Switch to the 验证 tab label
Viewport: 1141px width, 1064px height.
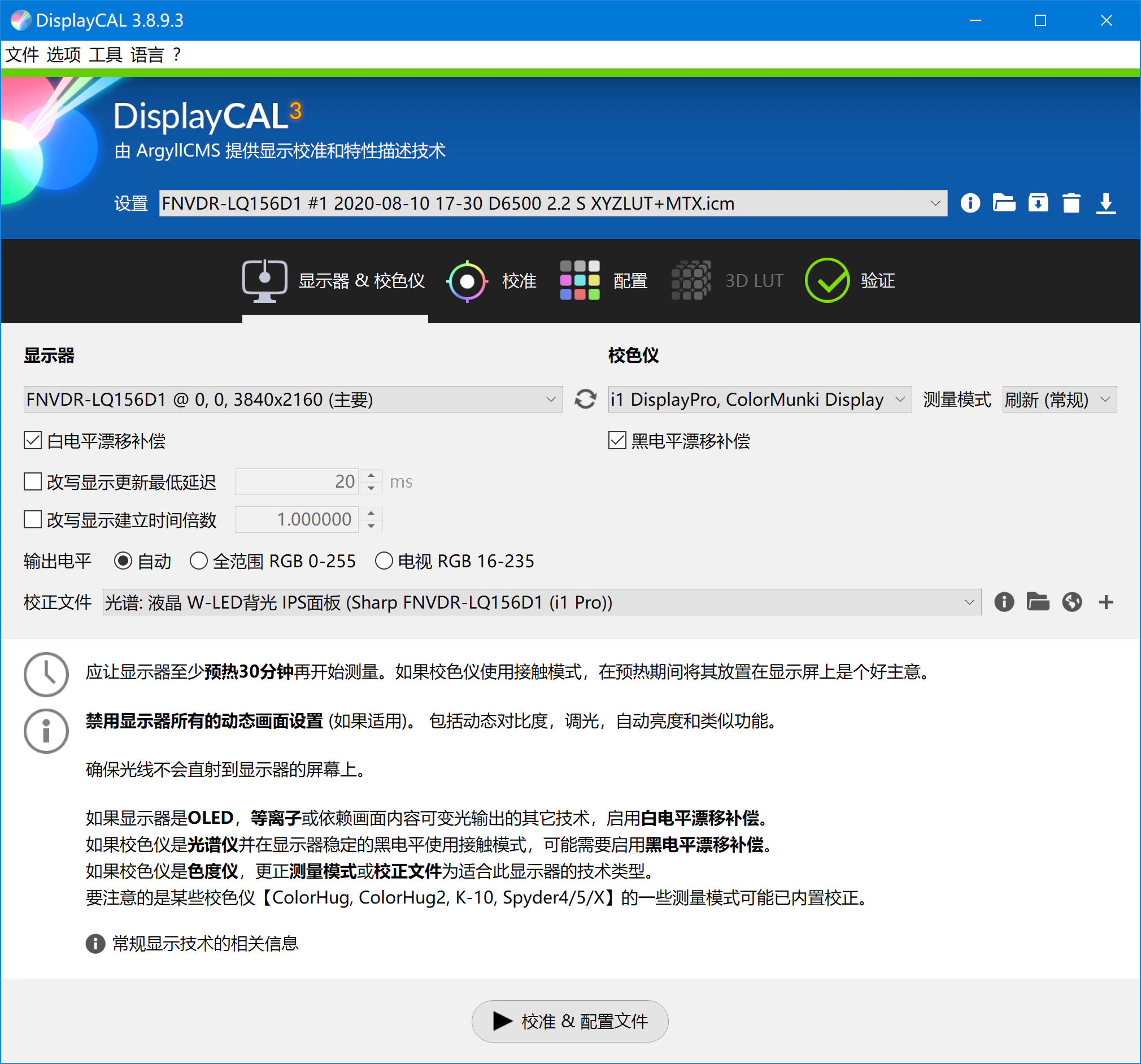click(878, 281)
